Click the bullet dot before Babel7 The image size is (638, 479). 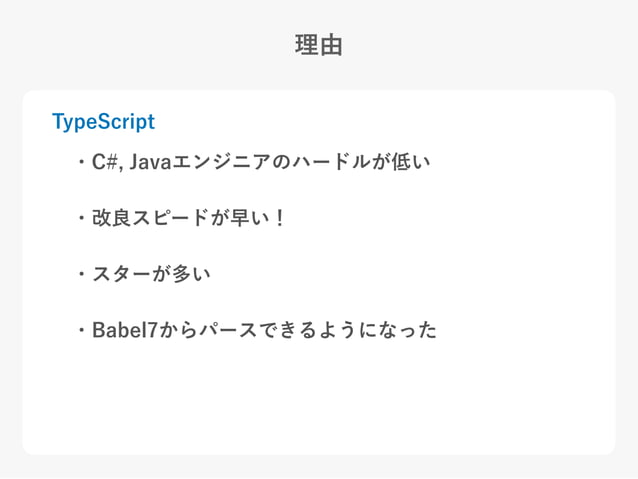tap(82, 330)
